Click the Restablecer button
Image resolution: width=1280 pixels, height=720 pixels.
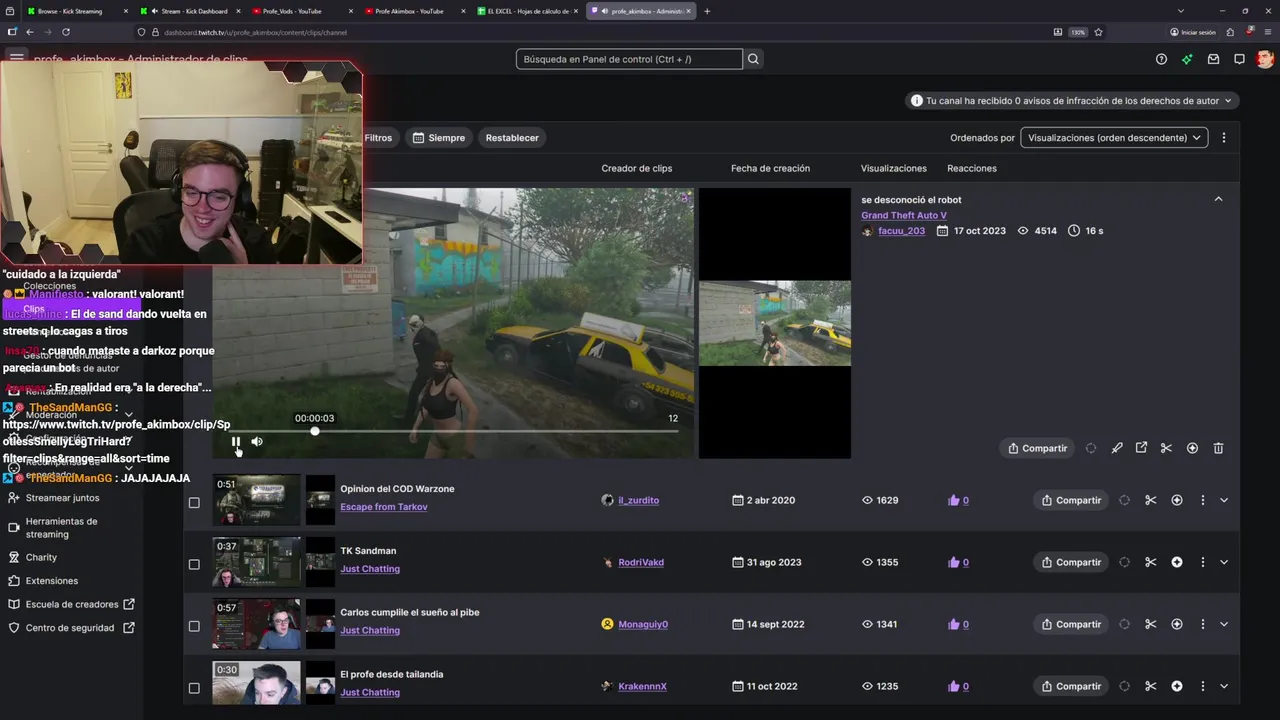[512, 138]
